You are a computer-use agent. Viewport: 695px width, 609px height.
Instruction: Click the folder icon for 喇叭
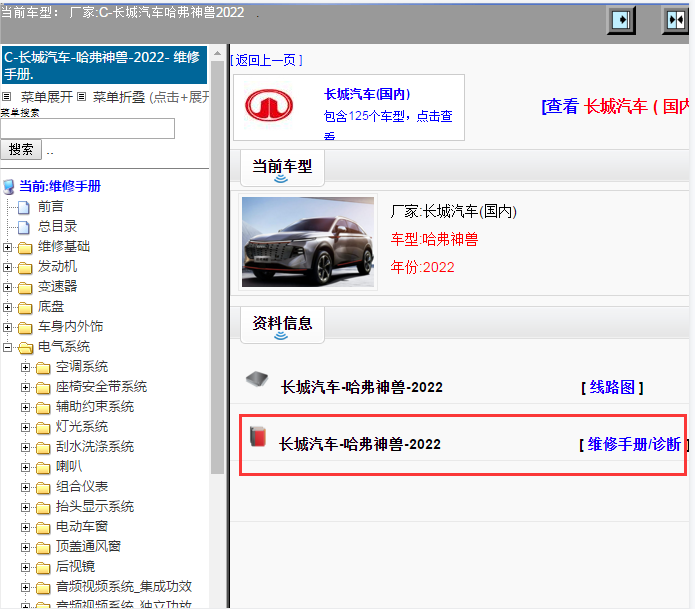tap(43, 467)
